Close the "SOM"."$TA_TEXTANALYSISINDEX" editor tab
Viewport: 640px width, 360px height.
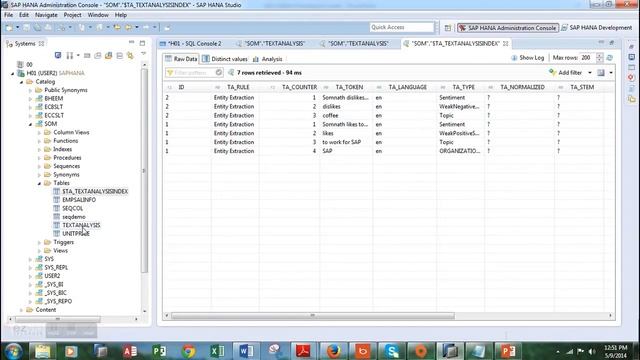(x=506, y=43)
